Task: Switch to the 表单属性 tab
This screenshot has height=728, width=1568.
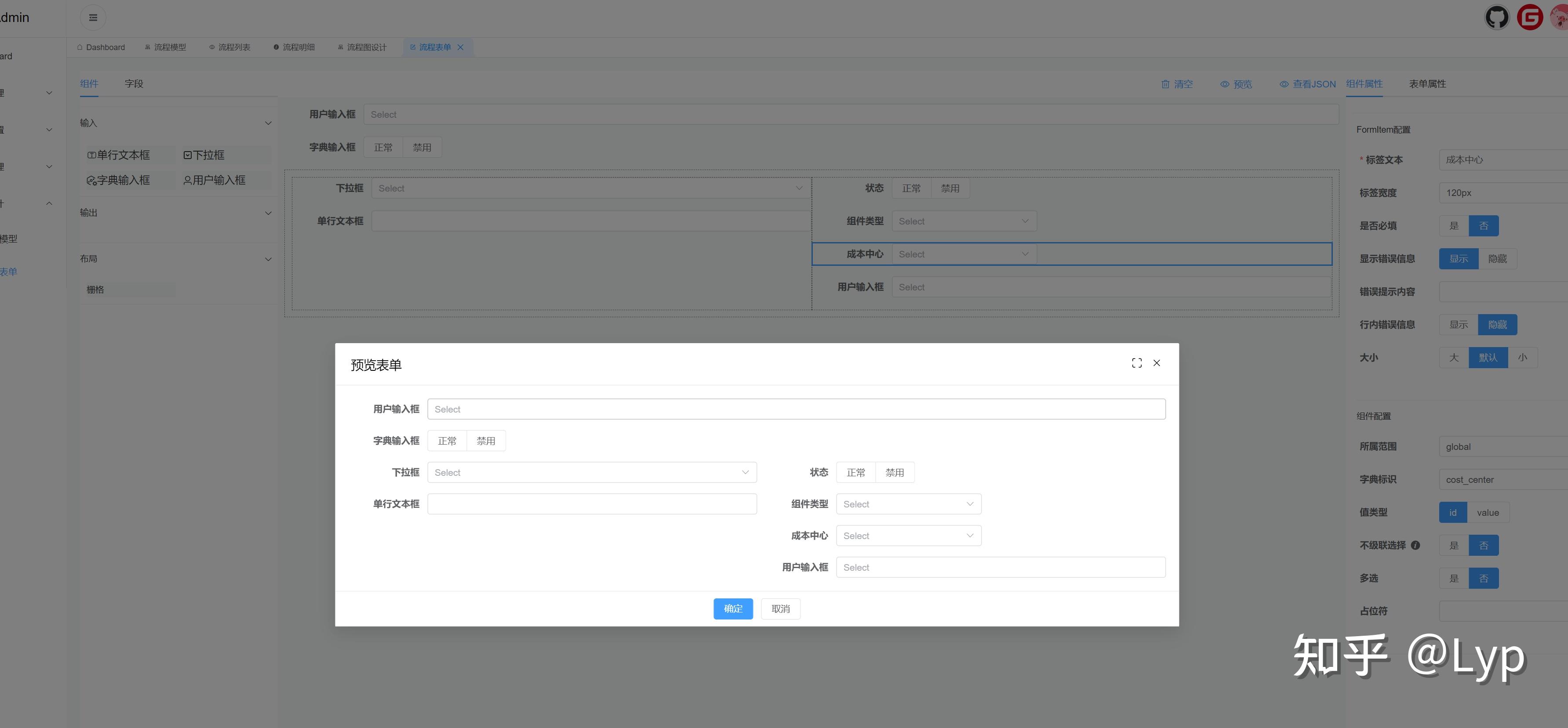Action: tap(1427, 84)
